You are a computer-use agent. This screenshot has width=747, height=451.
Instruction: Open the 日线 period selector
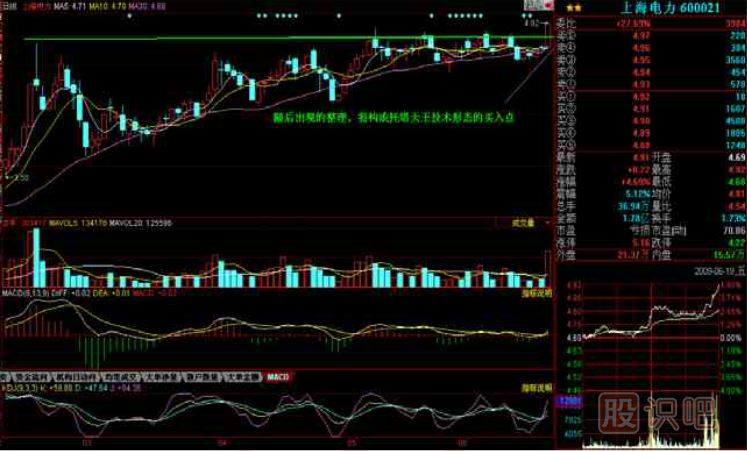point(10,6)
